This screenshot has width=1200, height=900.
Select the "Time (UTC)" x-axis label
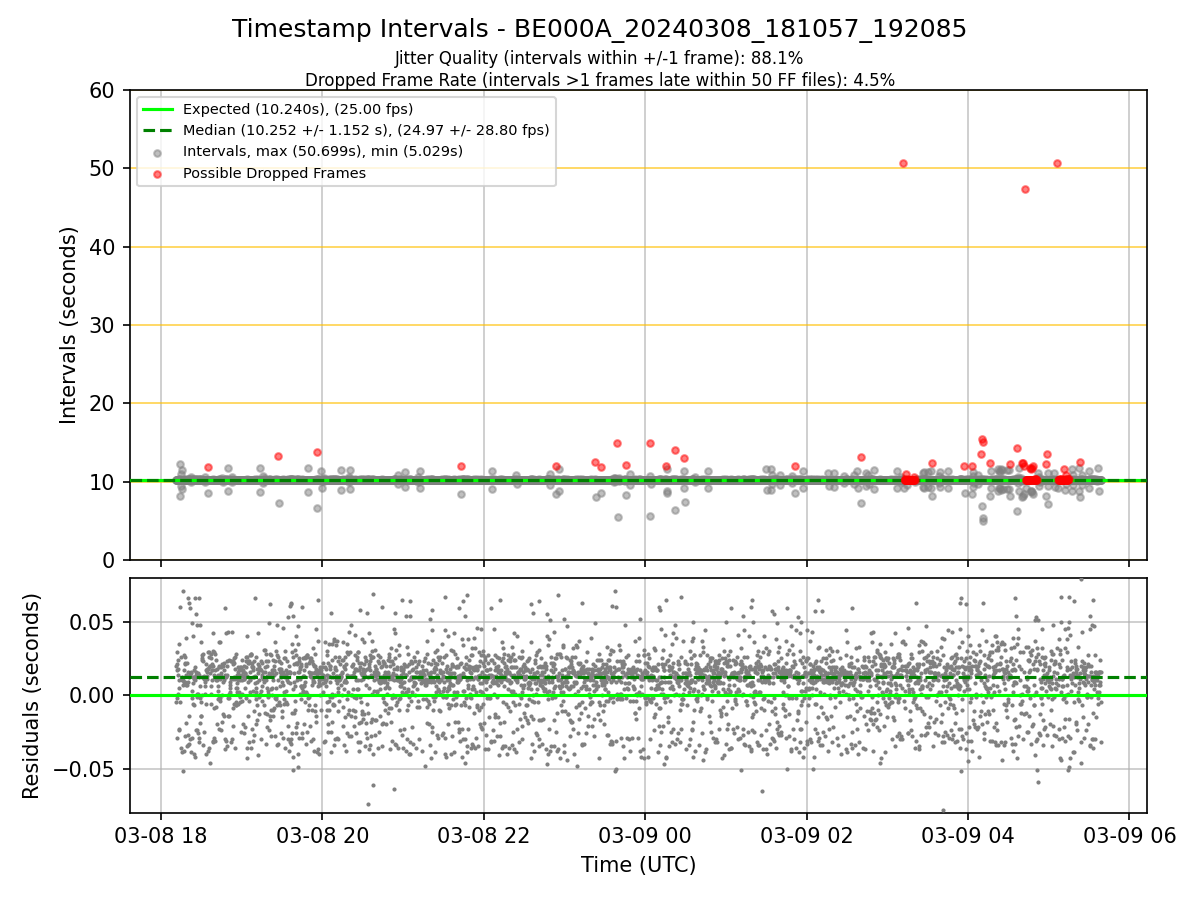click(x=638, y=865)
